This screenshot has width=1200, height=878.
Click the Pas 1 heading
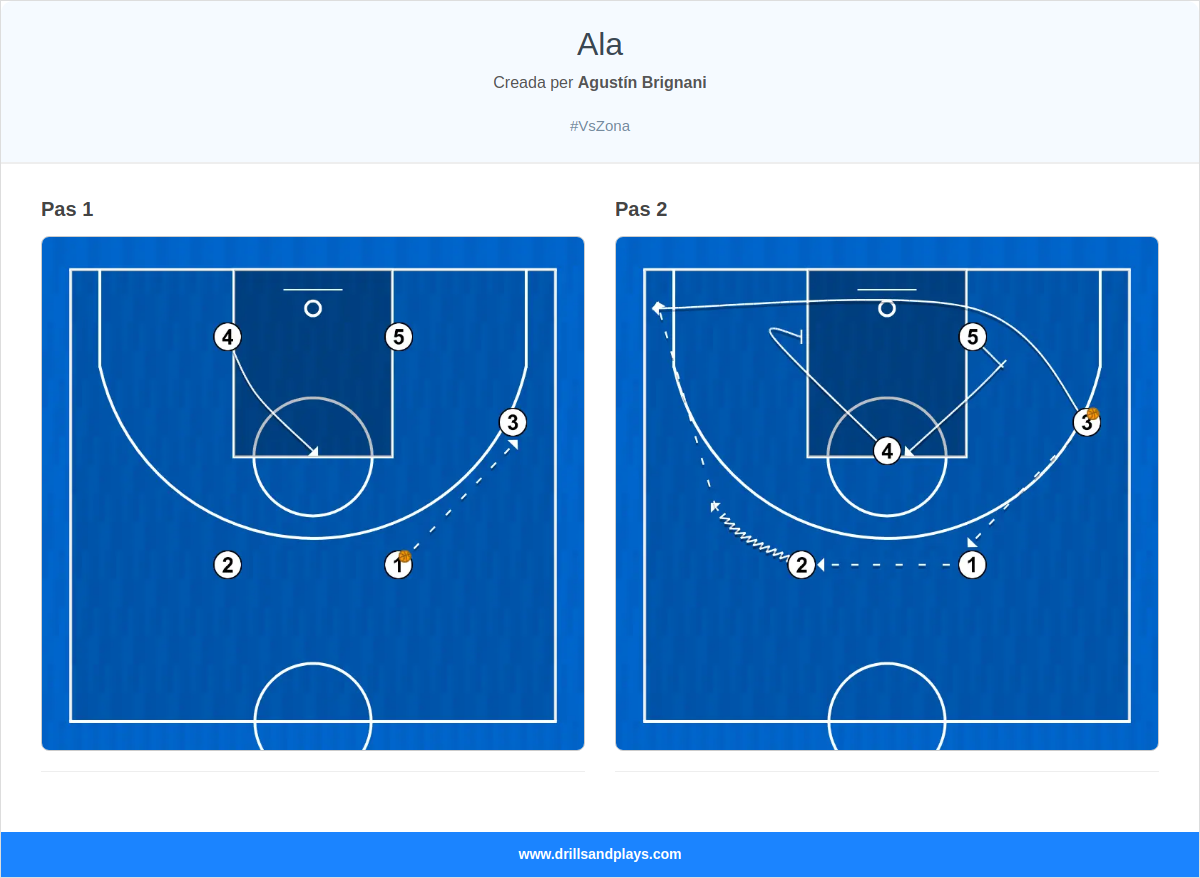coord(67,209)
